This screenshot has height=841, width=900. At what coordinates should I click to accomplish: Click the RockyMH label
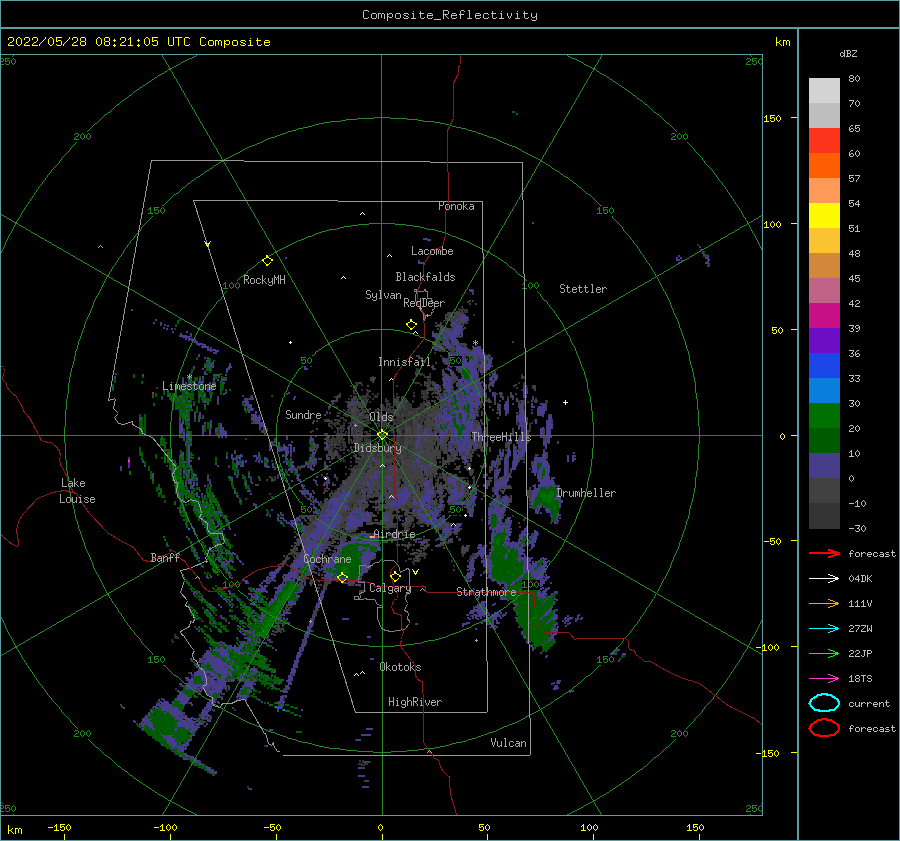pyautogui.click(x=264, y=280)
